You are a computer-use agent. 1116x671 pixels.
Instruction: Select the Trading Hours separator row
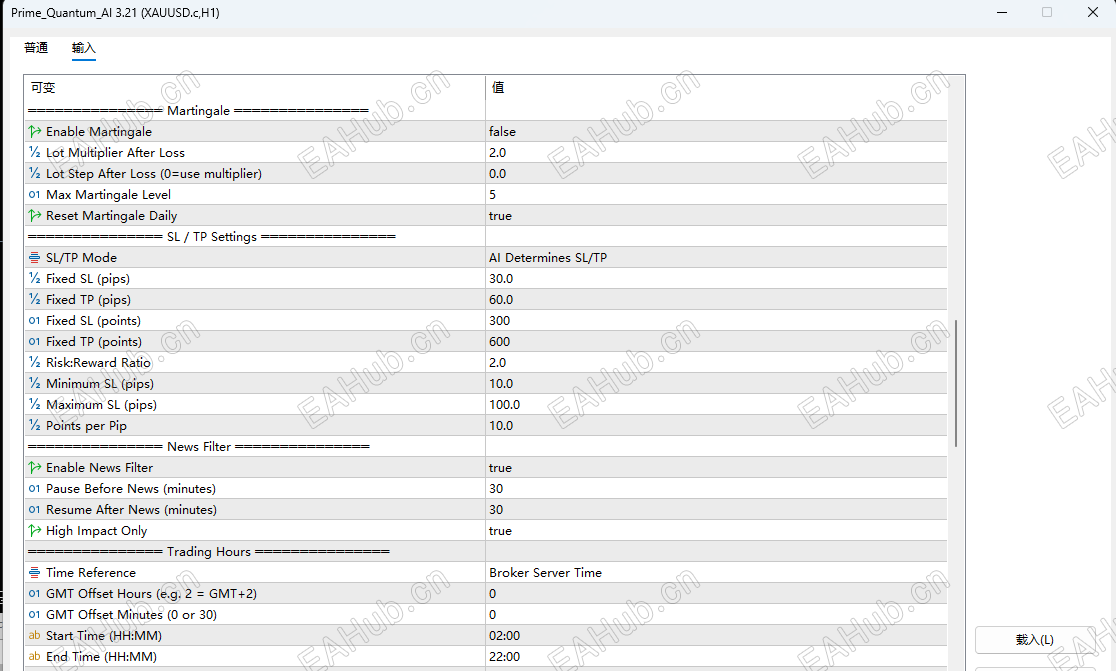tap(485, 551)
